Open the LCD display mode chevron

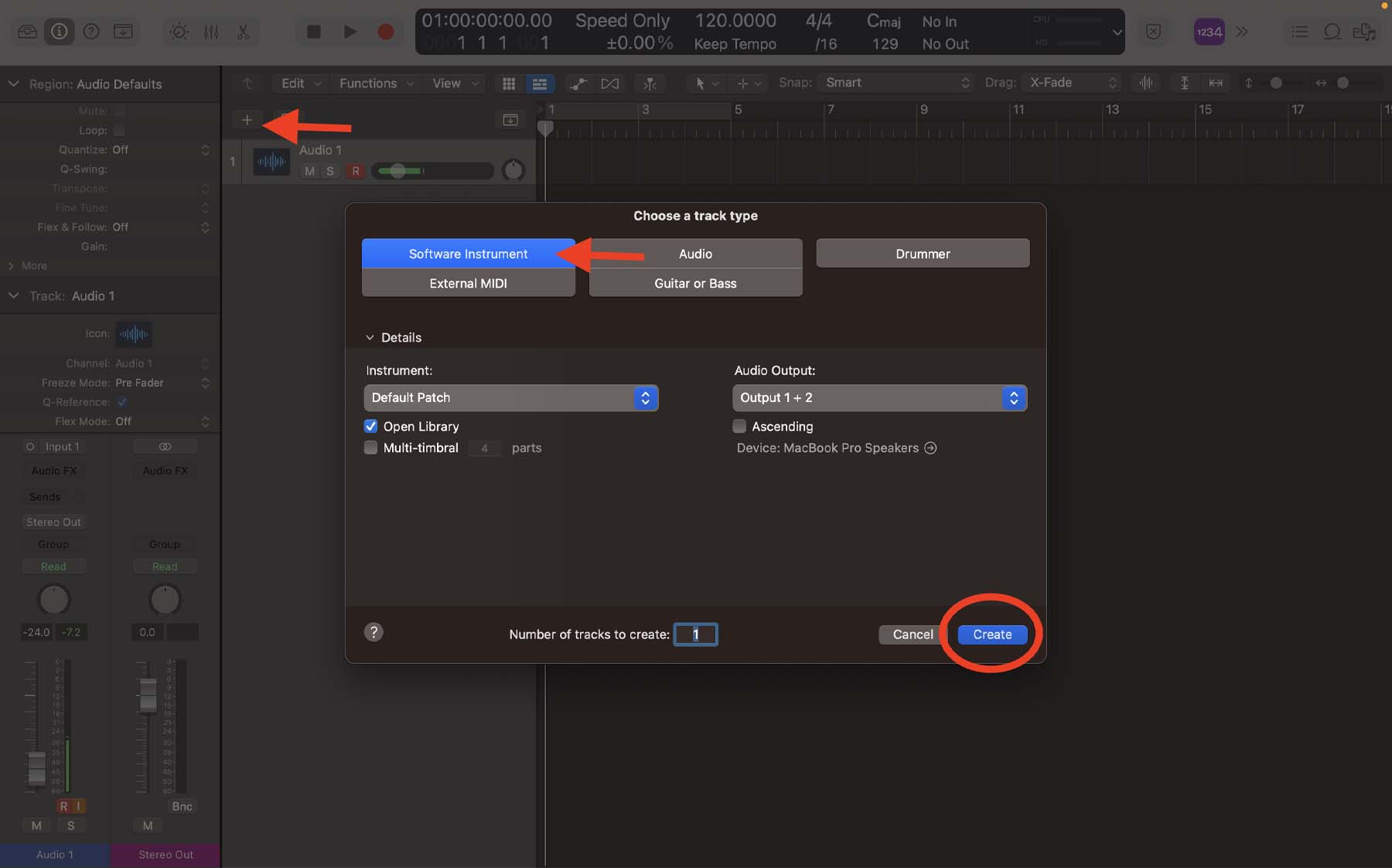(x=1117, y=32)
